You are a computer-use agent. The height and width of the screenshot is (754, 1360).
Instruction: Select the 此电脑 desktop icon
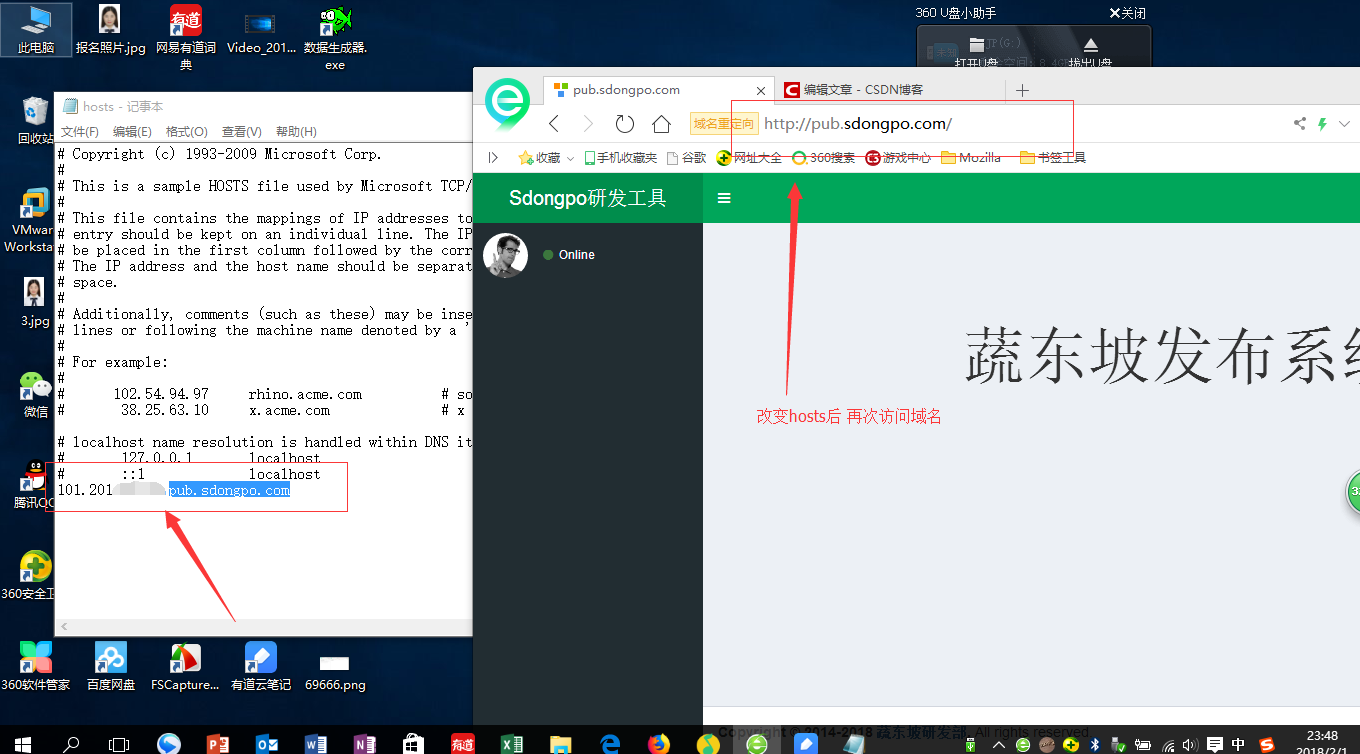point(36,30)
